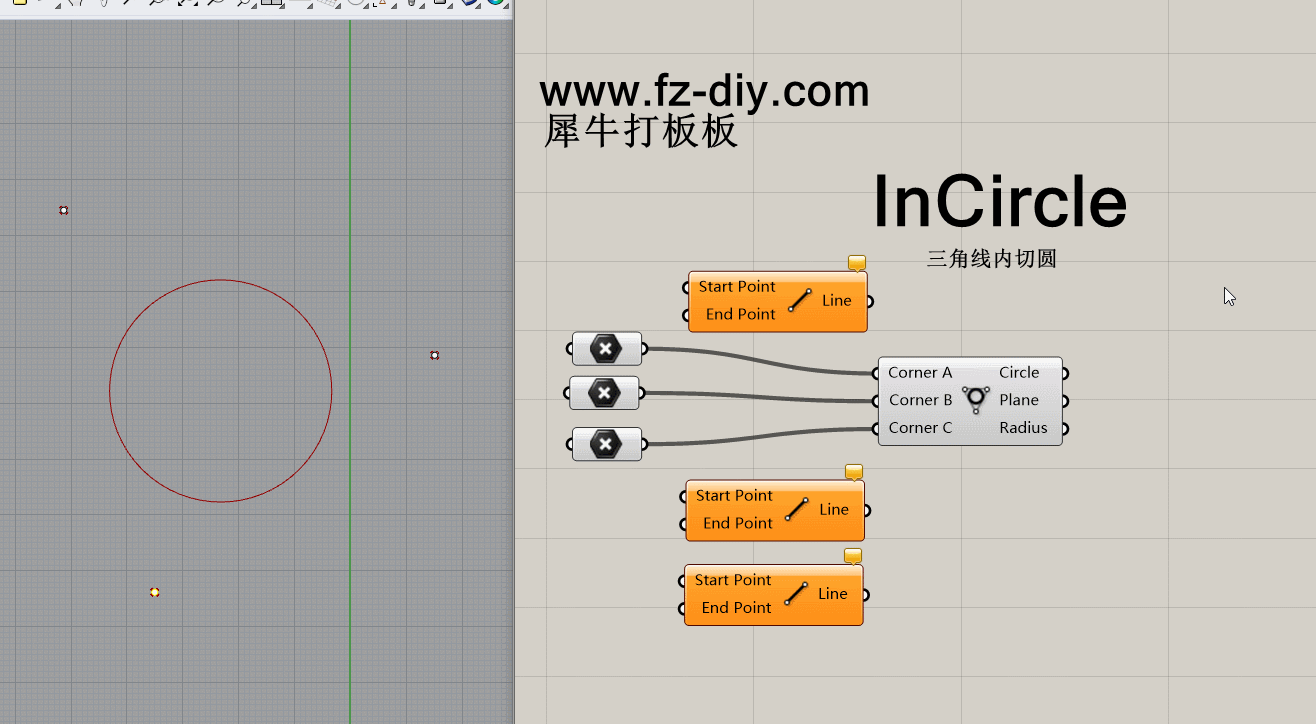1316x724 pixels.
Task: Click End Point input on the bottom Line component
Action: tap(736, 608)
